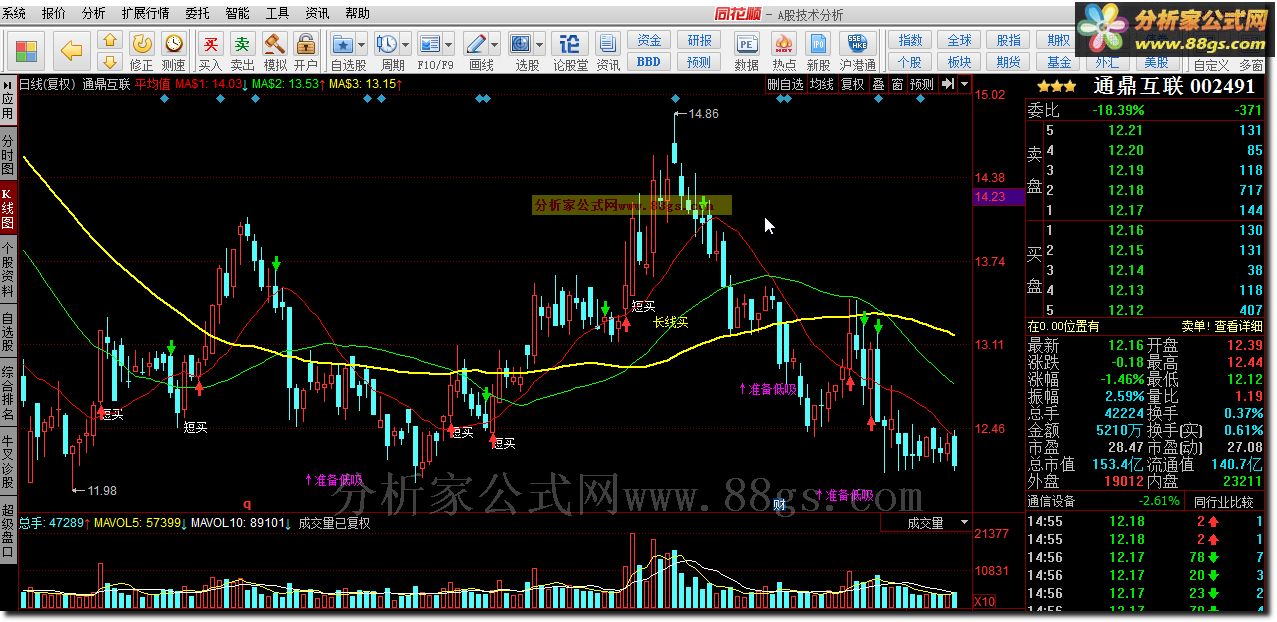Click the yellow up arrow button
1277x622 pixels.
coord(110,40)
